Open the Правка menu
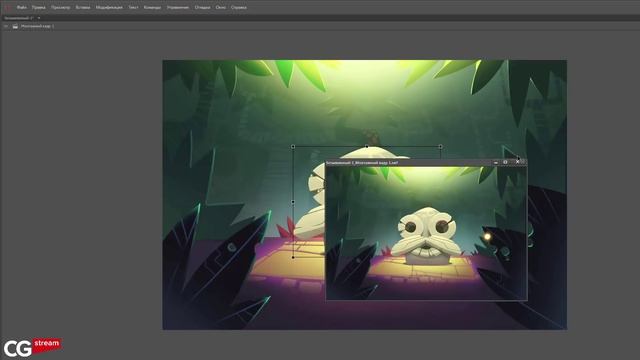Screen dimensions: 640x360 (39, 7)
